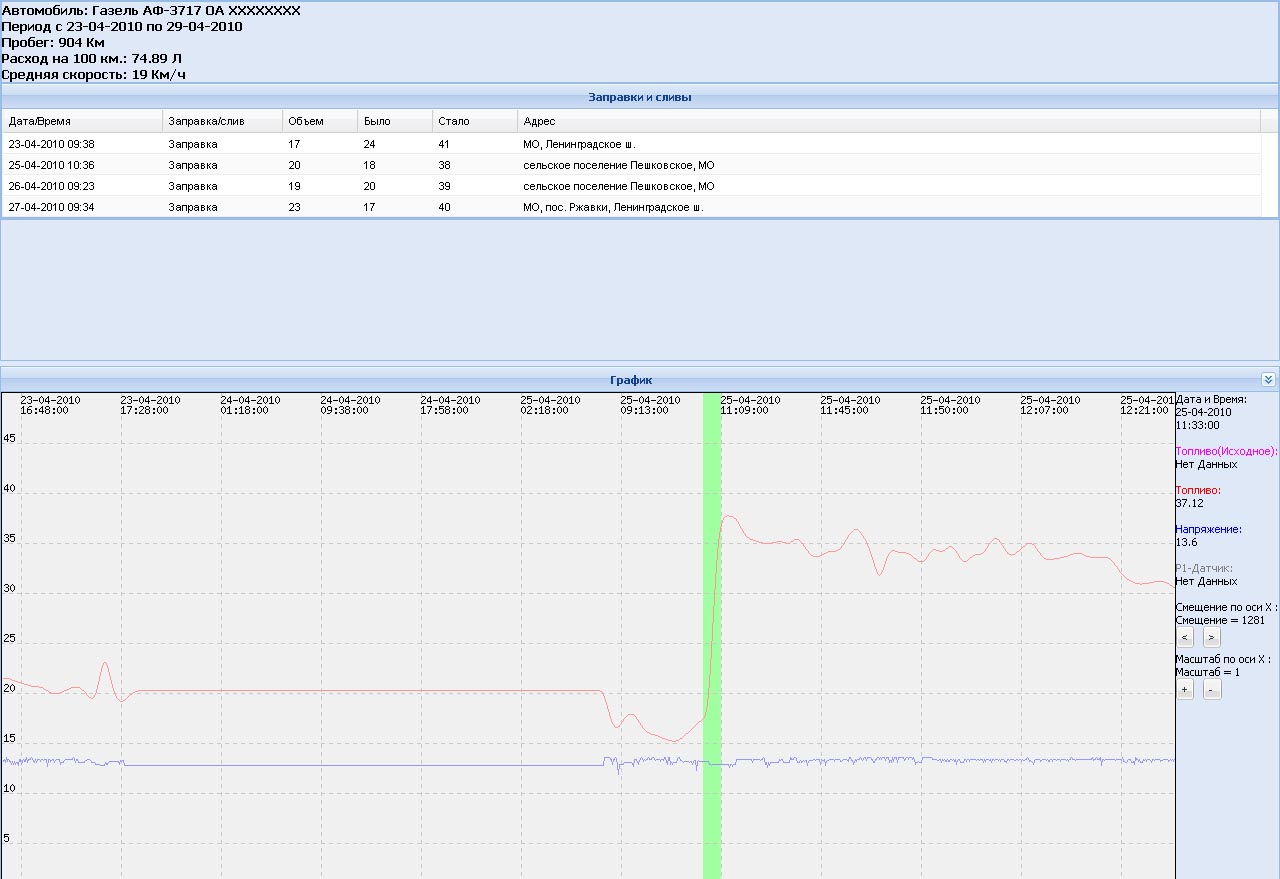
Task: Click the Стало column header
Action: click(475, 121)
